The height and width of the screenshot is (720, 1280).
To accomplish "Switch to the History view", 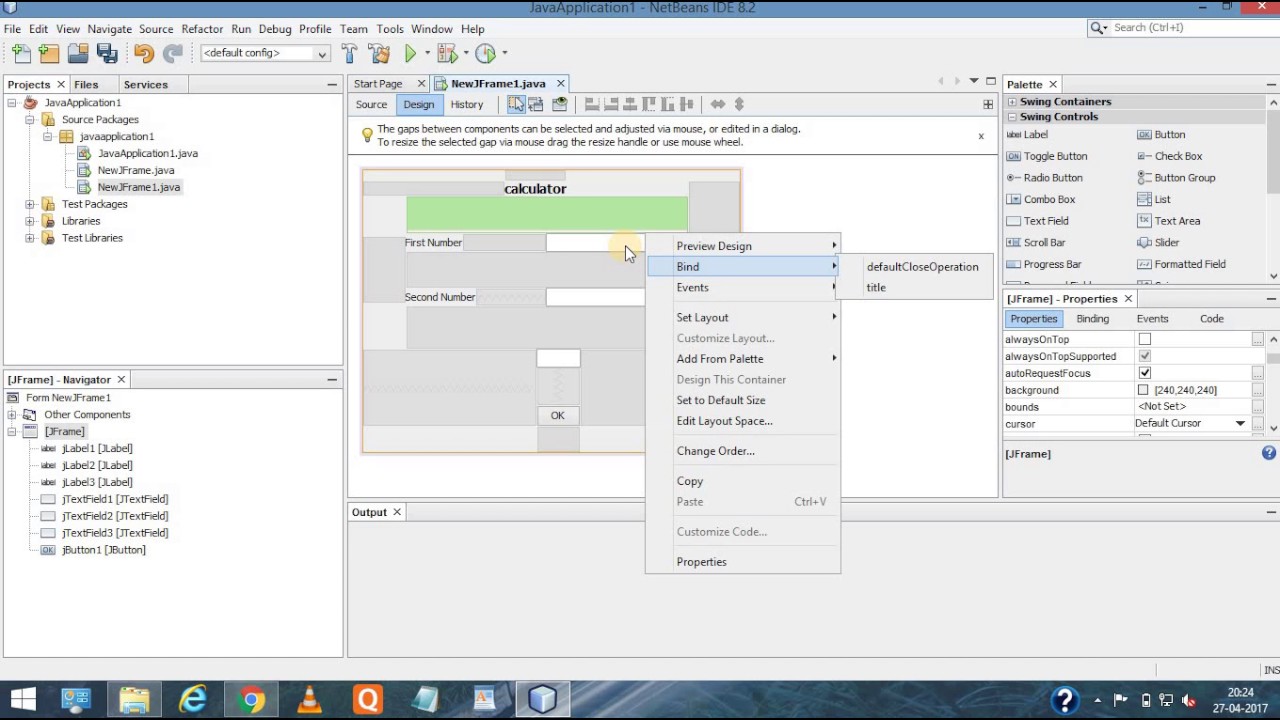I will (x=467, y=104).
